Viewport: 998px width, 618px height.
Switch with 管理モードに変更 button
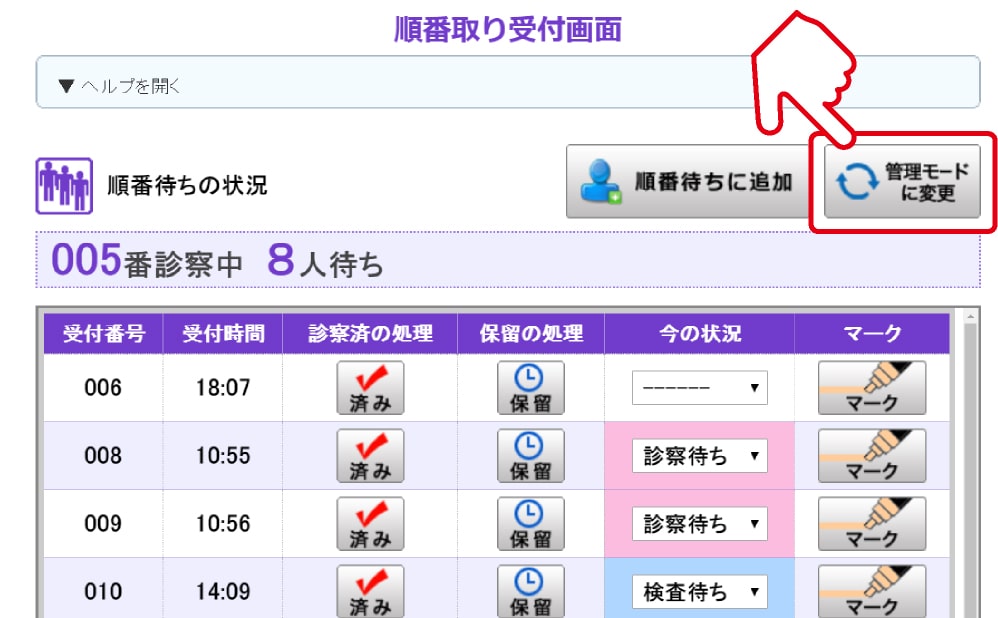click(x=902, y=181)
